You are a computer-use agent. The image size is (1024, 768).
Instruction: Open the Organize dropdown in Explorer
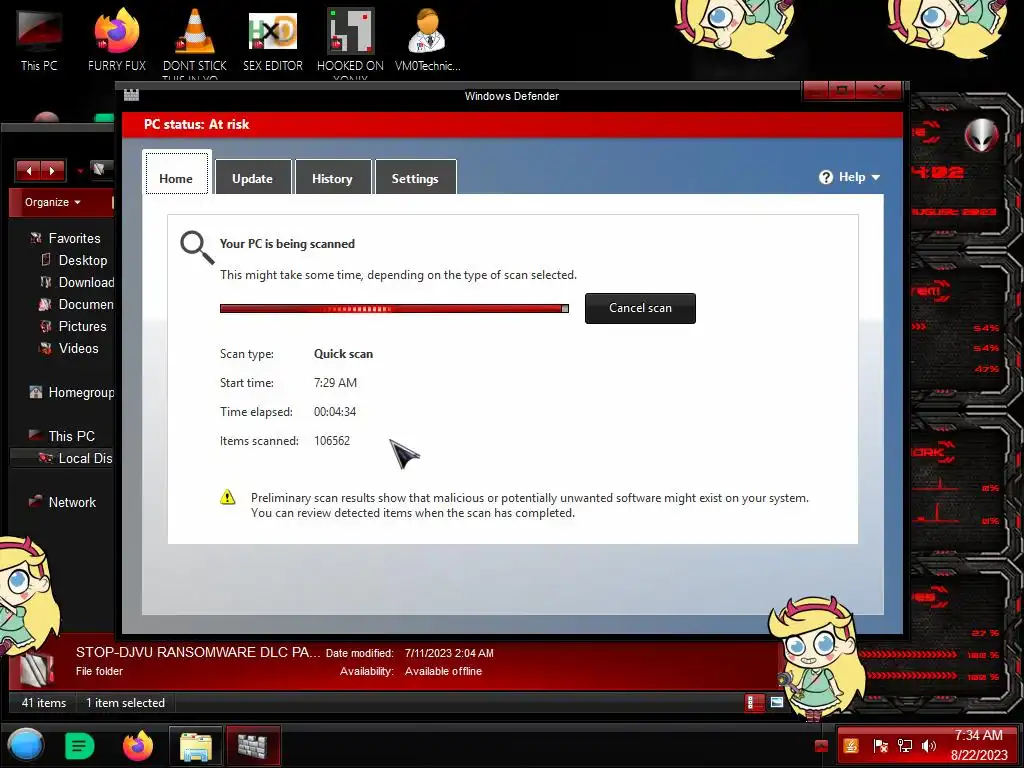53,202
